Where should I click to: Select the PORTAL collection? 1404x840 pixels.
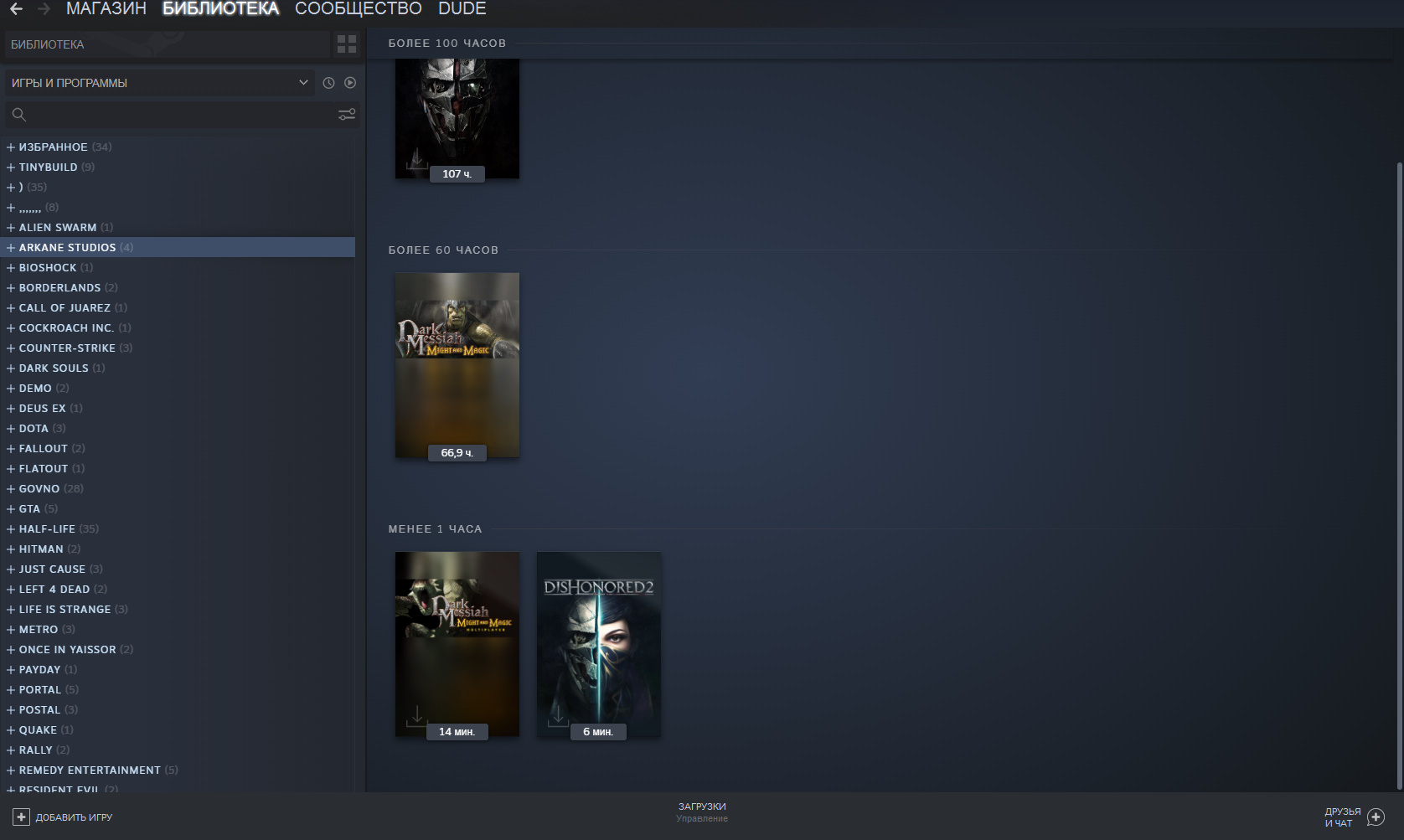tap(178, 690)
